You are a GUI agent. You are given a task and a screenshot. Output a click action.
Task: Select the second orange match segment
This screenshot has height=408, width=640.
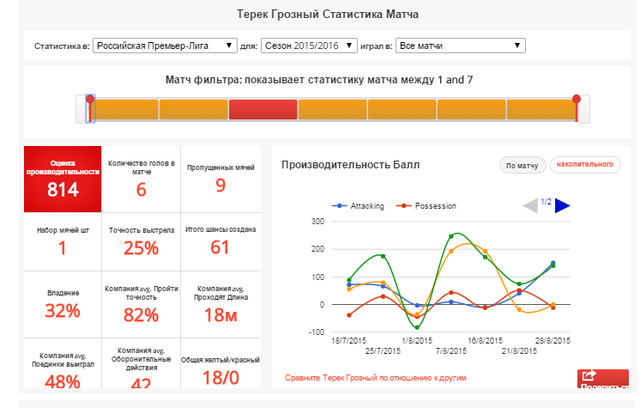pyautogui.click(x=193, y=109)
